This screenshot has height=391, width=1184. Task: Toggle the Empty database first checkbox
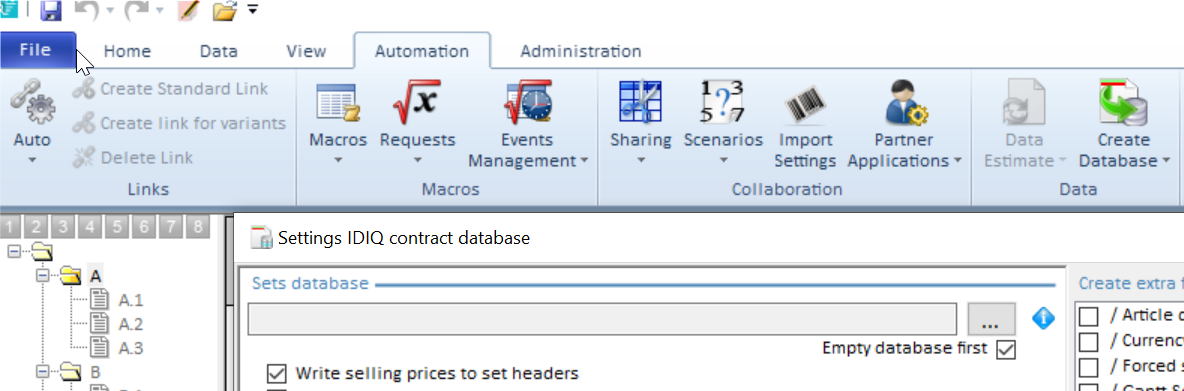coord(1006,349)
